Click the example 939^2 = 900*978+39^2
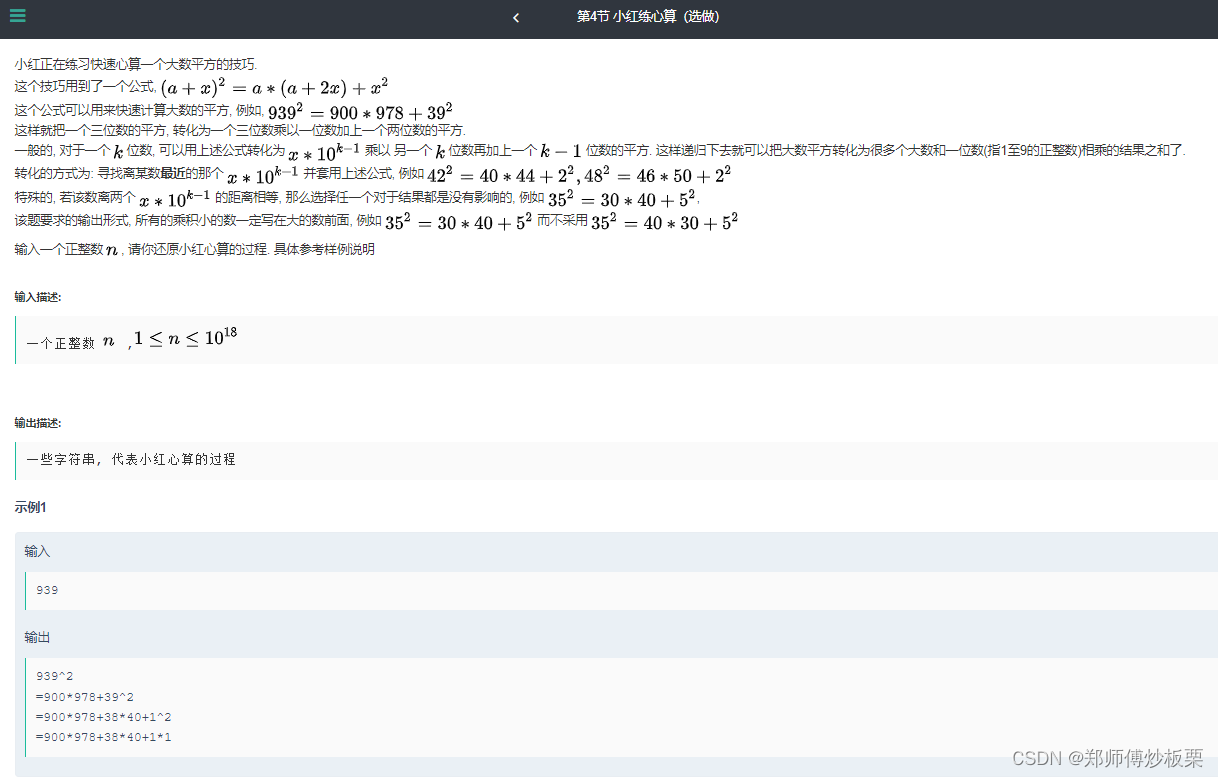Image resolution: width=1218 pixels, height=778 pixels. point(360,110)
